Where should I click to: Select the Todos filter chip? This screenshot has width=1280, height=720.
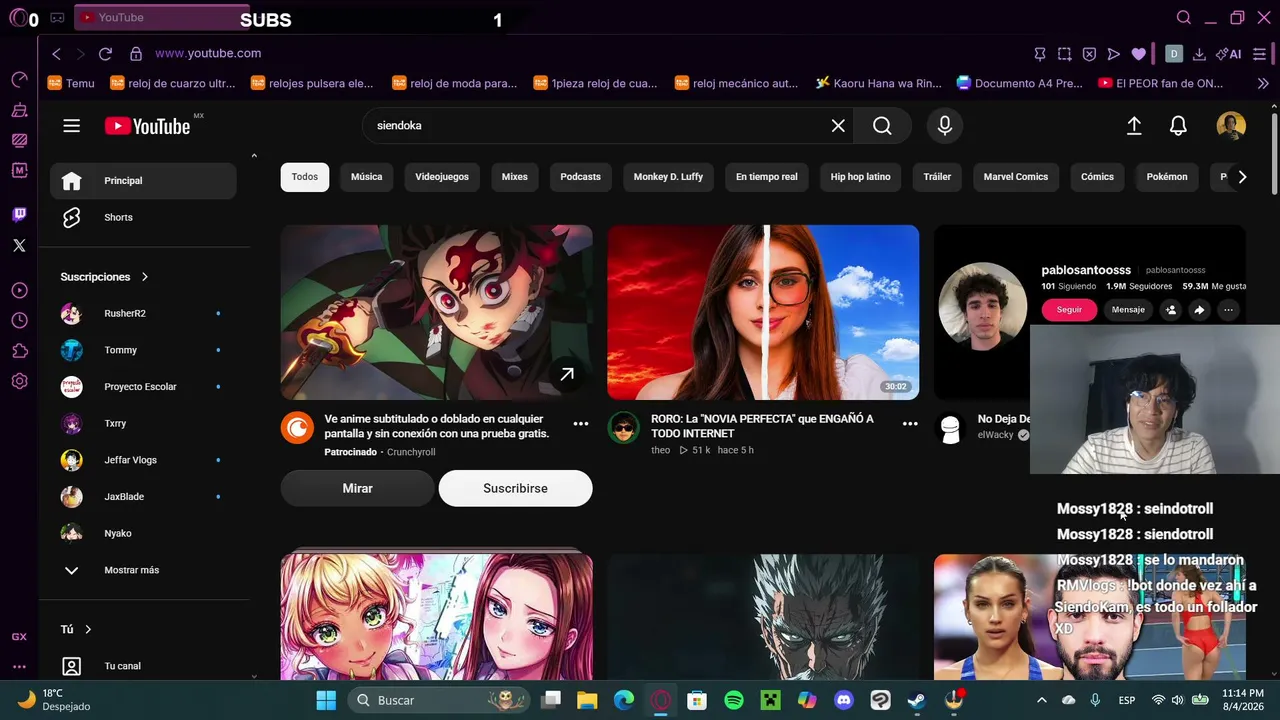click(305, 177)
